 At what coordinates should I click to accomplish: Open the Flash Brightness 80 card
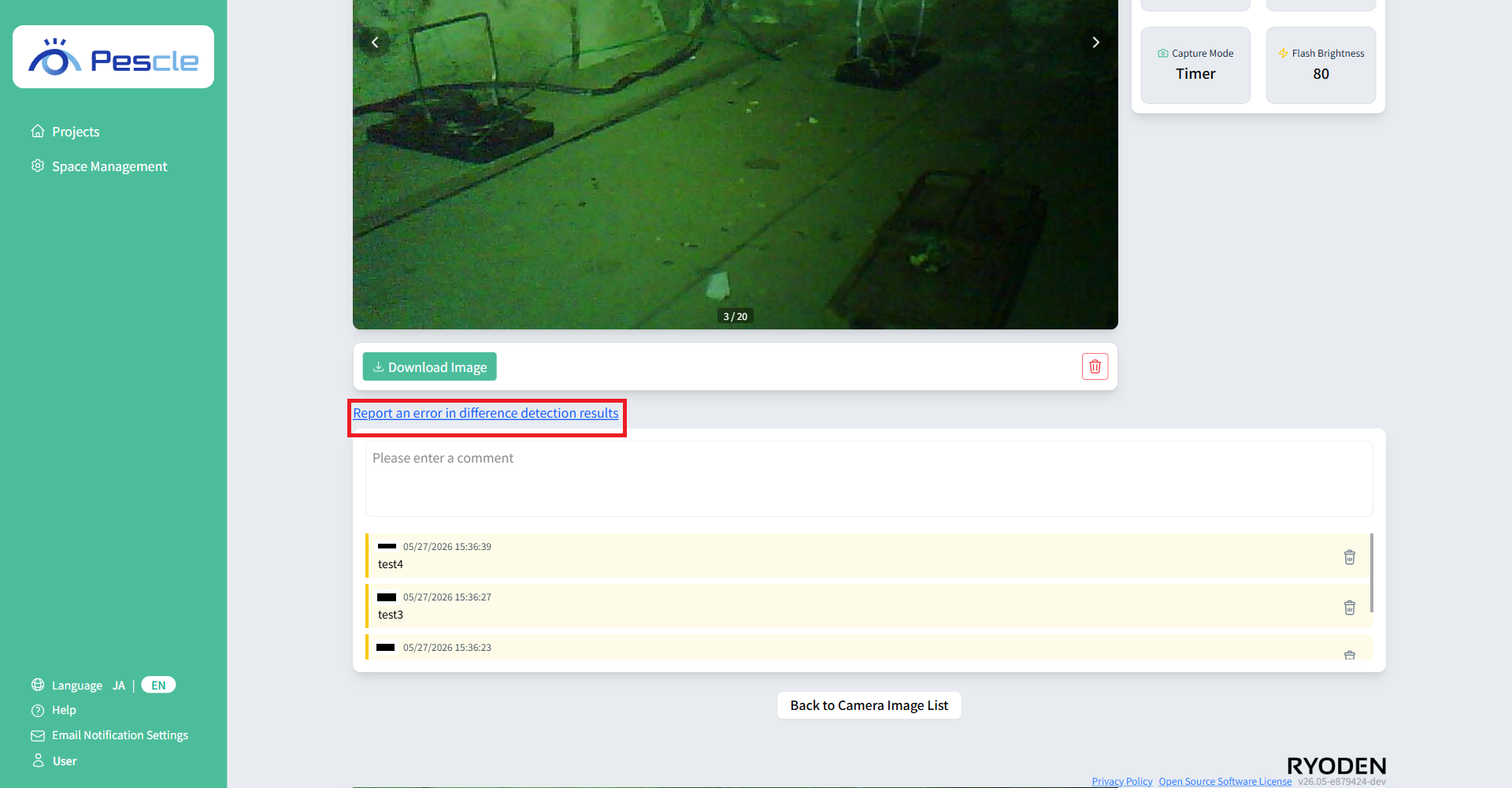coord(1321,65)
